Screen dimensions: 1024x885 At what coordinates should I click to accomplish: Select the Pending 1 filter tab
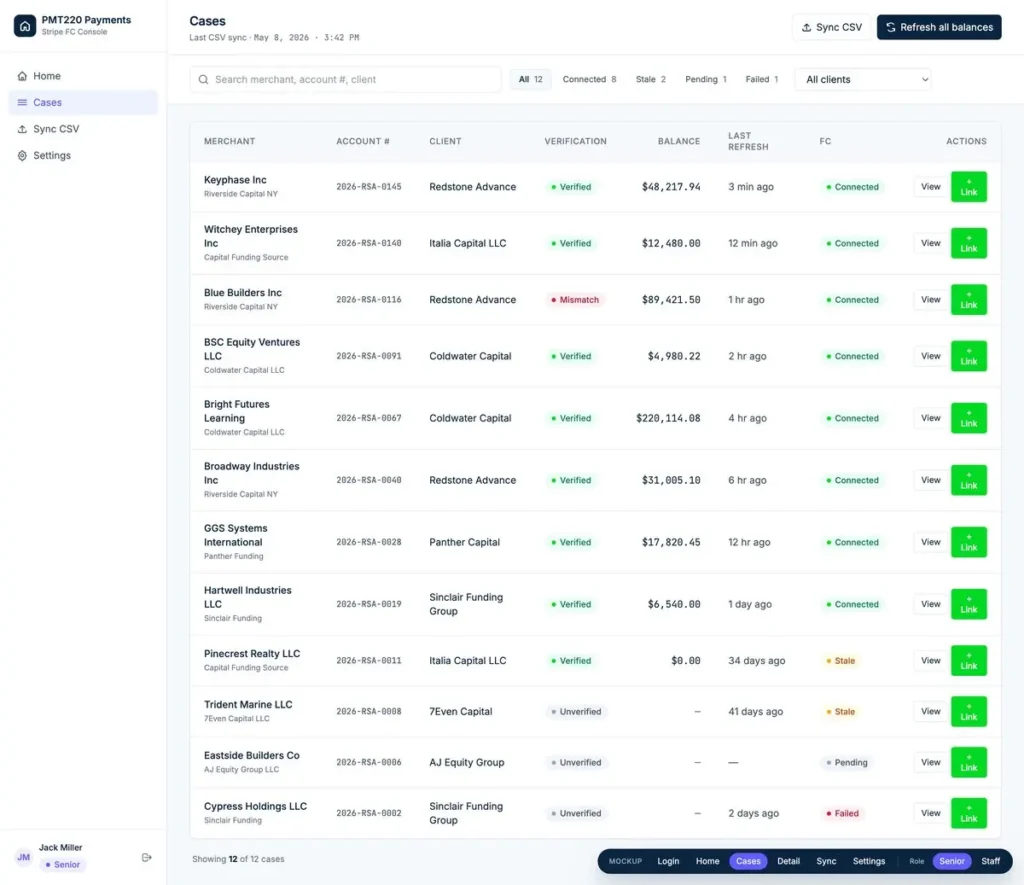tap(705, 80)
